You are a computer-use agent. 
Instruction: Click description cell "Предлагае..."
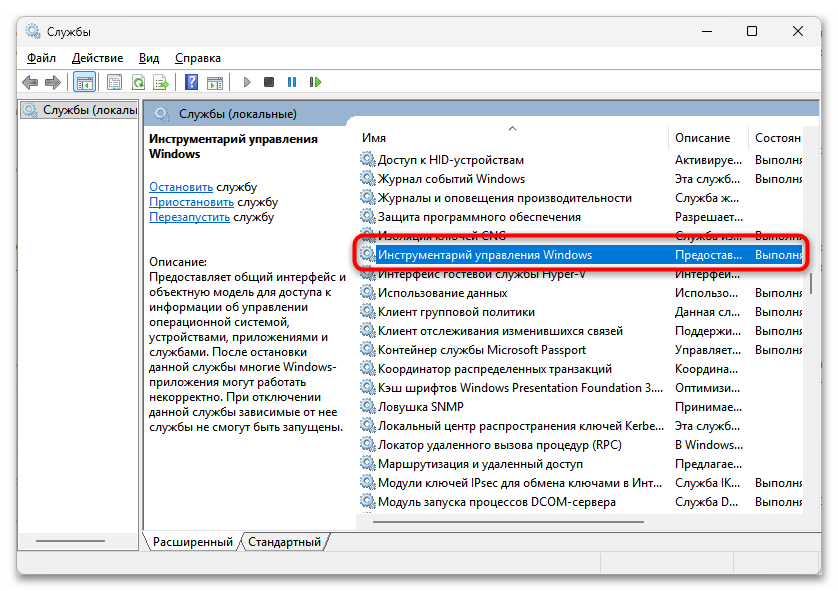tap(708, 463)
